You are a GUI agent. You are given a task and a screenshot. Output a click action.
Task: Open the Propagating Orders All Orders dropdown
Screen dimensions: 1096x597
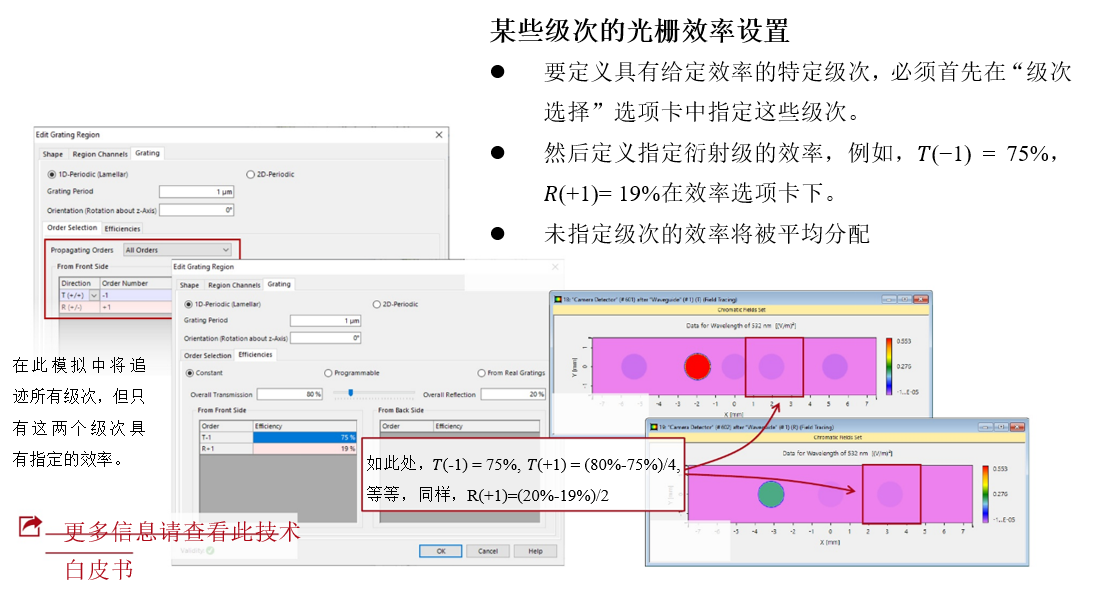click(x=178, y=250)
